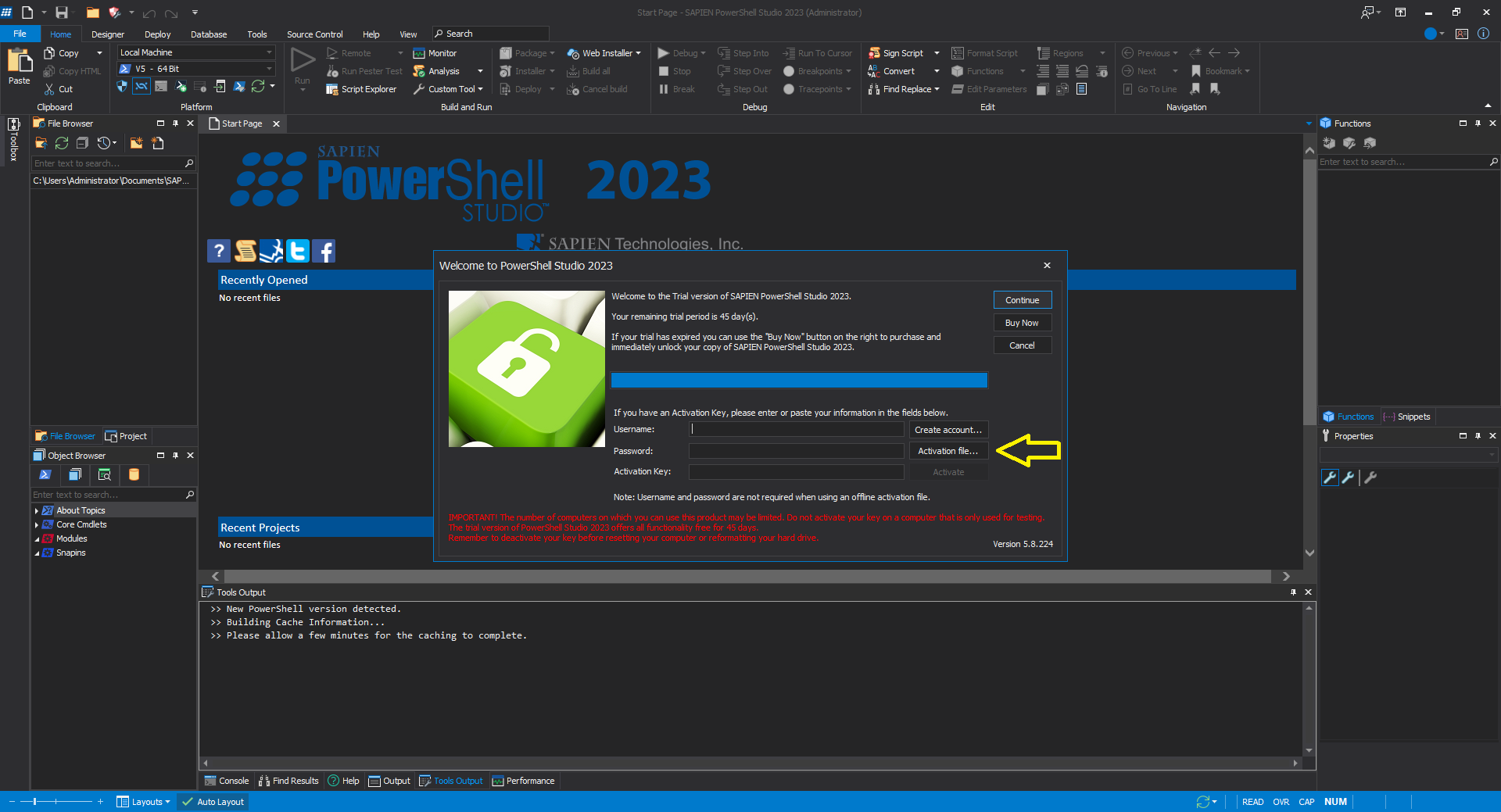1501x812 pixels.
Task: Close the Welcome to PowerShell Studio dialog
Action: pos(1047,266)
